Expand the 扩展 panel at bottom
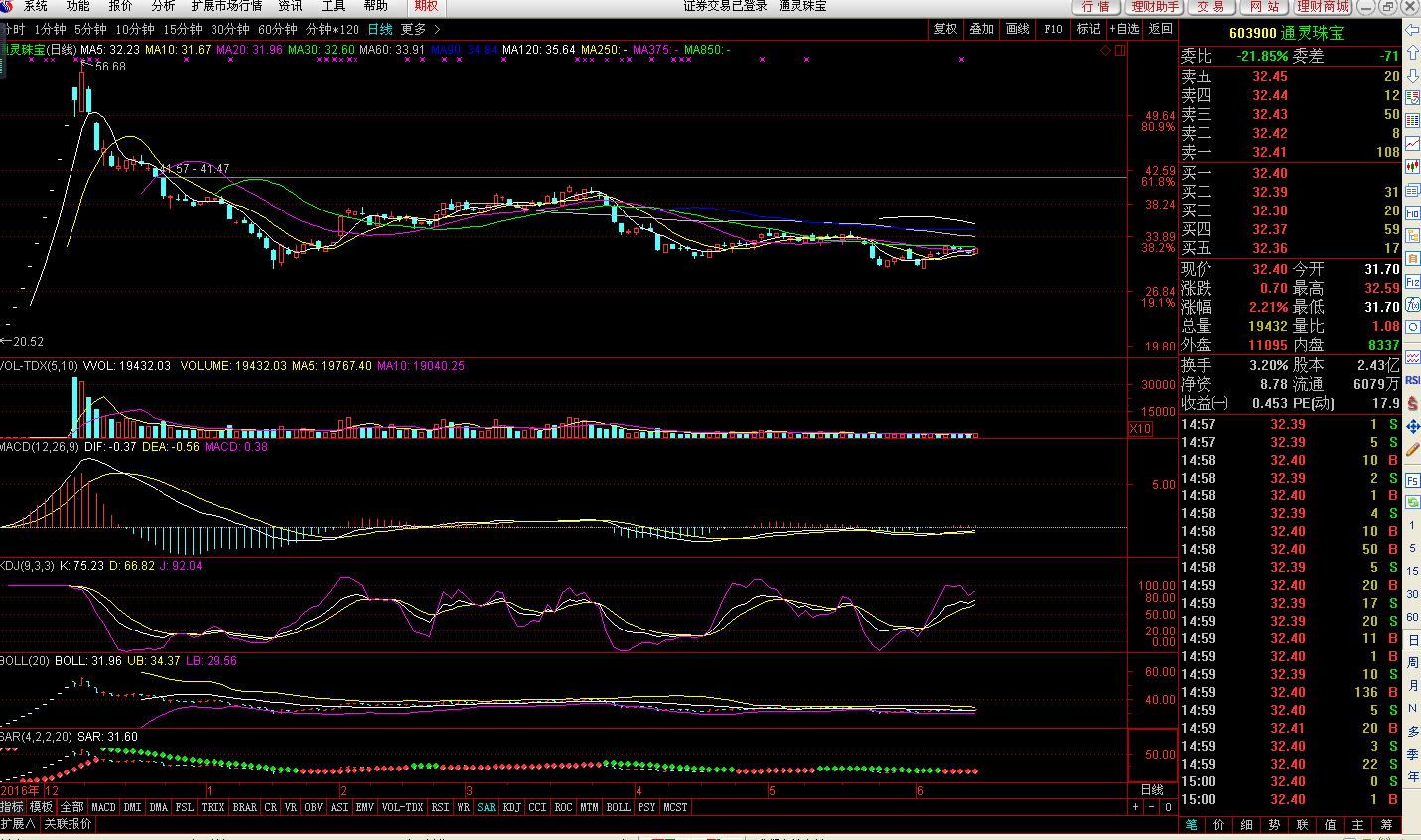The image size is (1421, 840). coord(18,824)
